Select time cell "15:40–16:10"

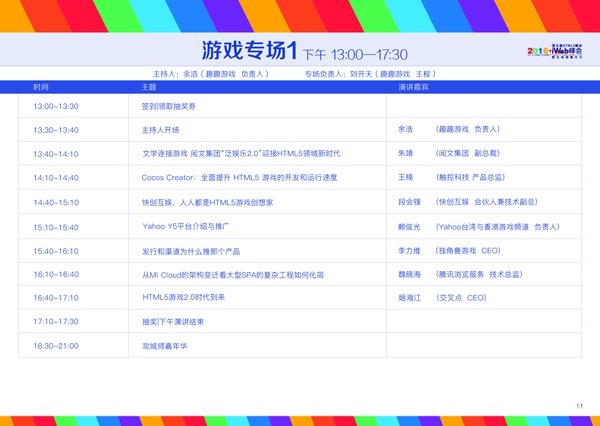point(56,251)
